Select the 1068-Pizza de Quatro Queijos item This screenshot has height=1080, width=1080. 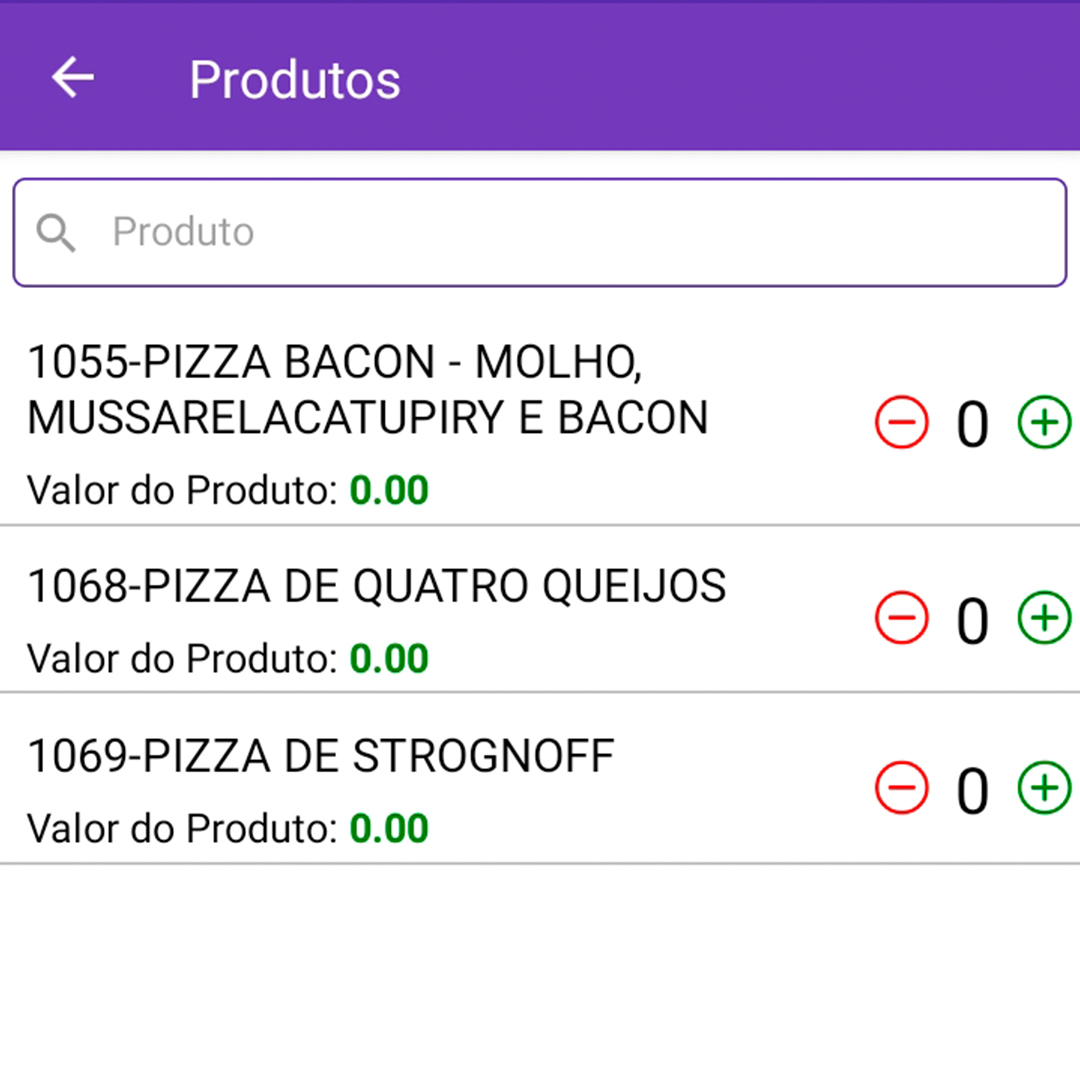point(377,587)
